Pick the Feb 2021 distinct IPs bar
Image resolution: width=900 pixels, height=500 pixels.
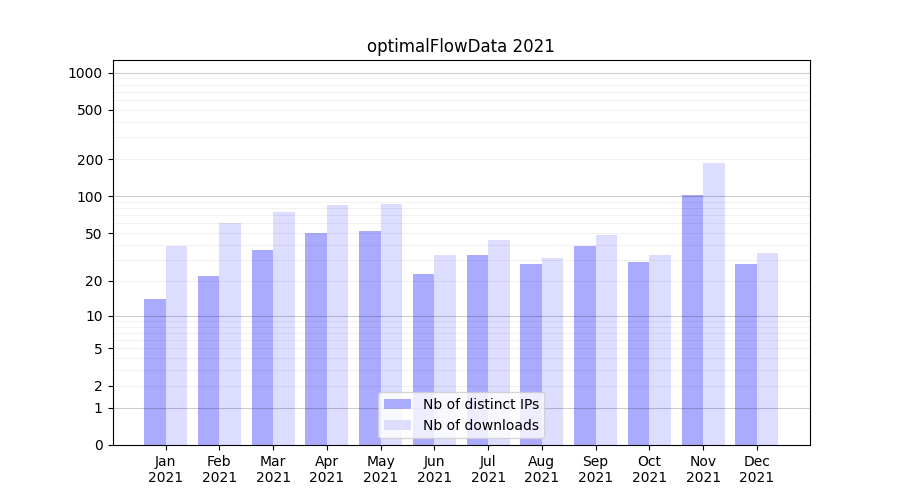(x=208, y=360)
